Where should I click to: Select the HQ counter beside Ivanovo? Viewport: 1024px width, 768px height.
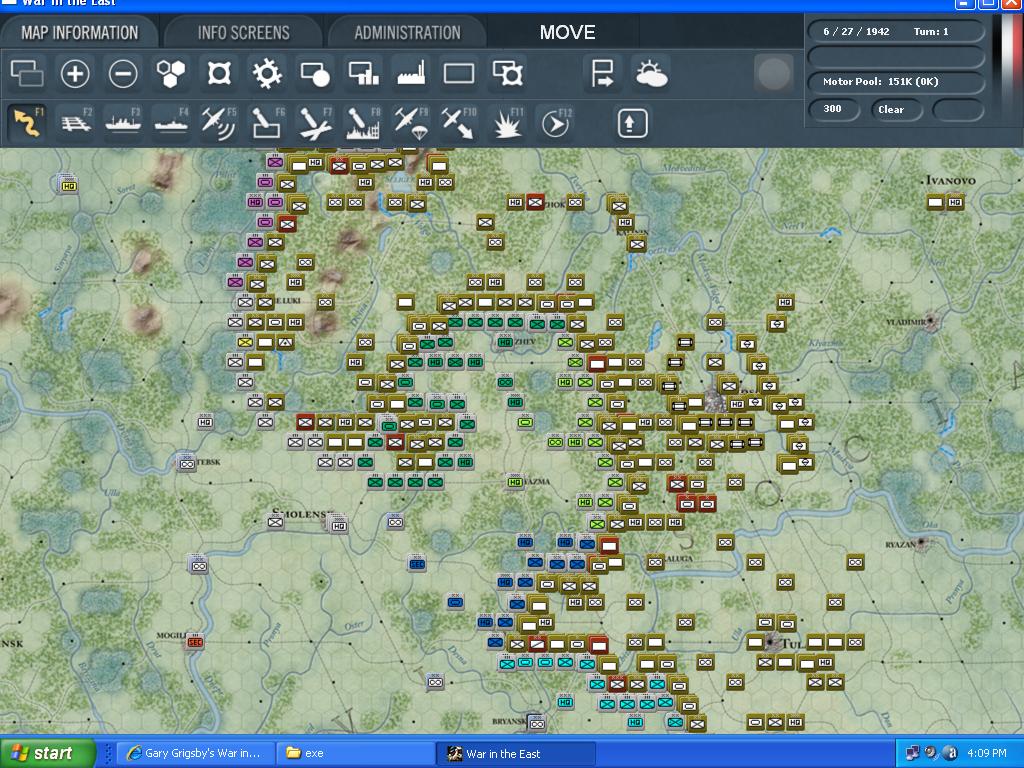coord(955,202)
